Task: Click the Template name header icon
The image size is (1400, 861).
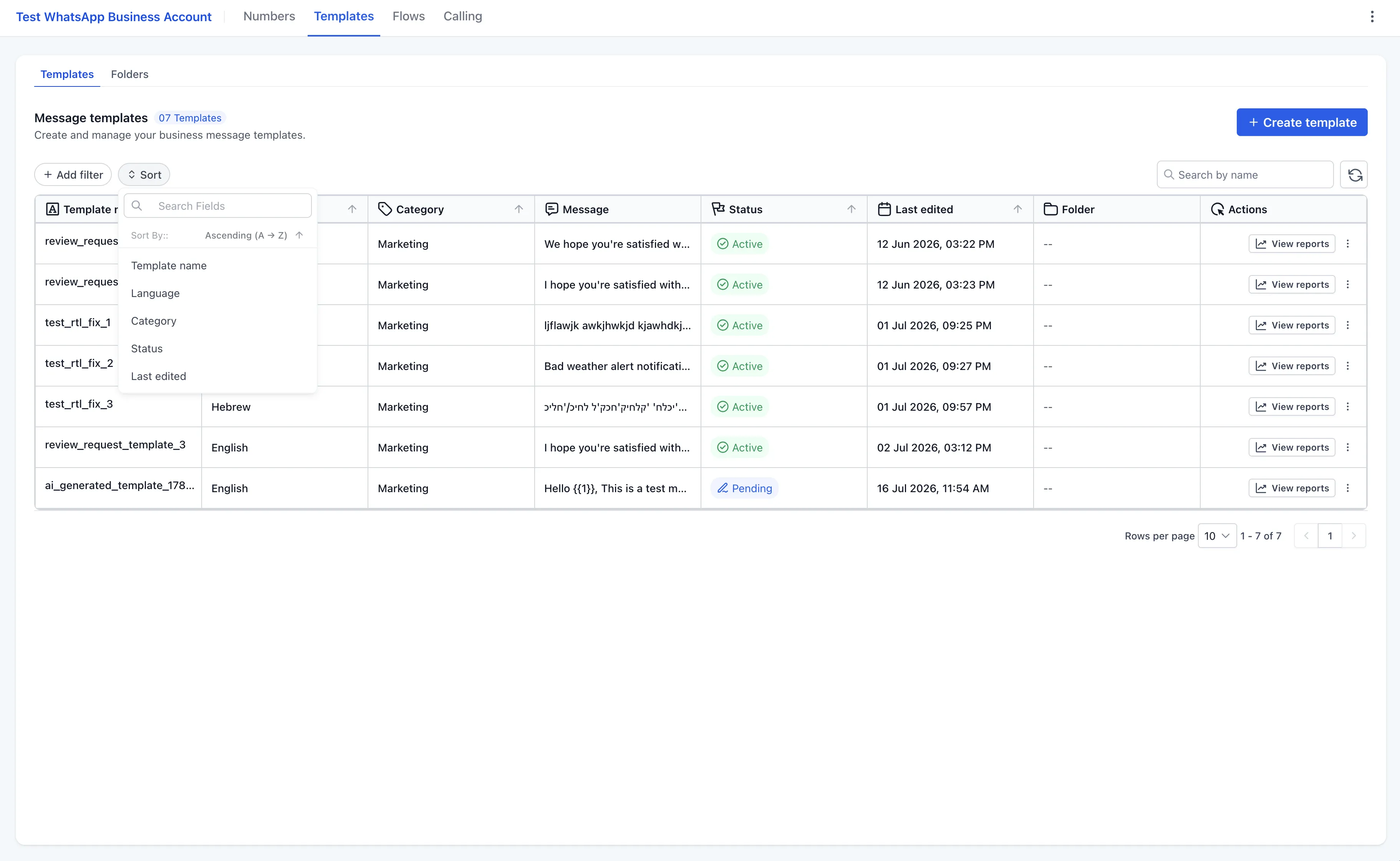Action: [52, 209]
